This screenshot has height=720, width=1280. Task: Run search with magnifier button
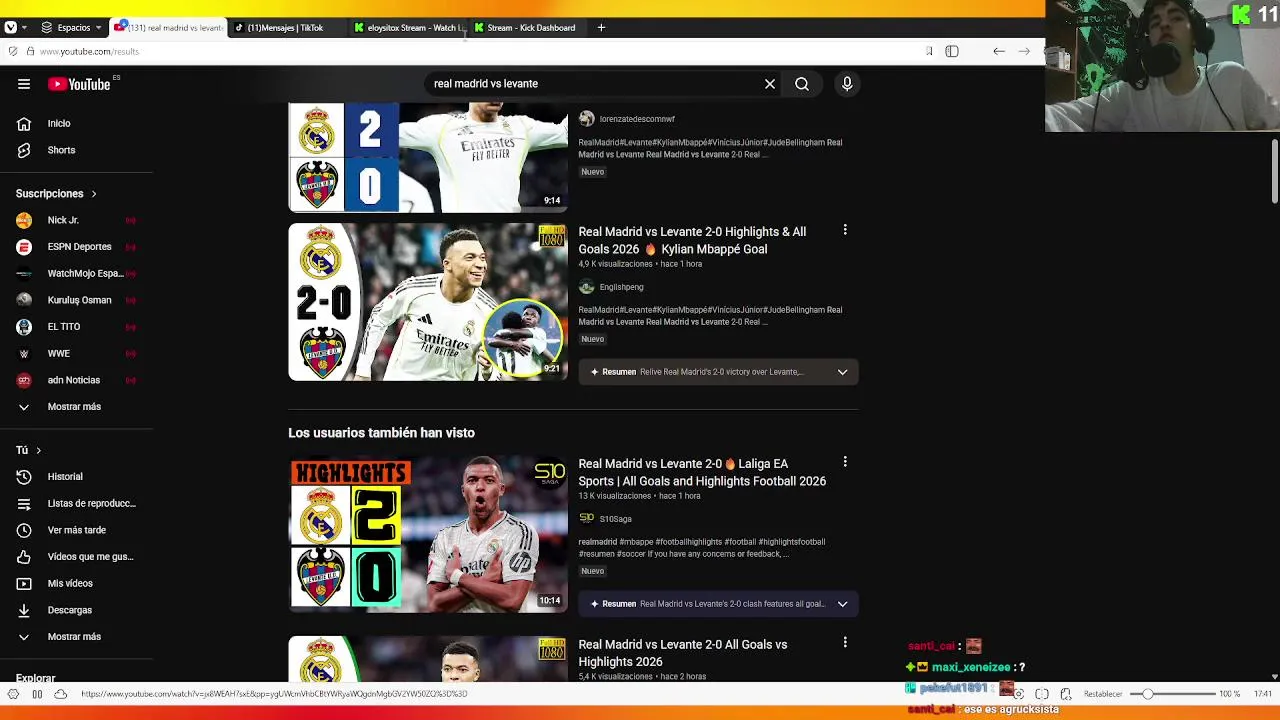(802, 84)
